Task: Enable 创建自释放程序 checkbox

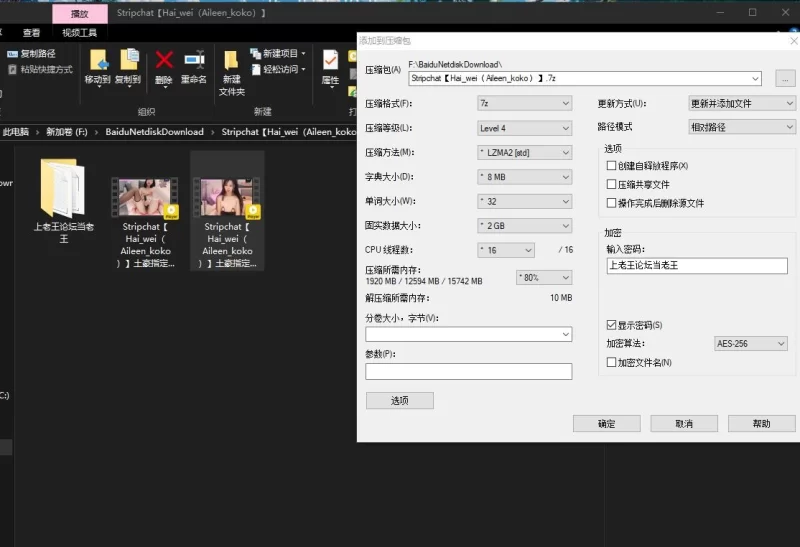Action: click(611, 165)
